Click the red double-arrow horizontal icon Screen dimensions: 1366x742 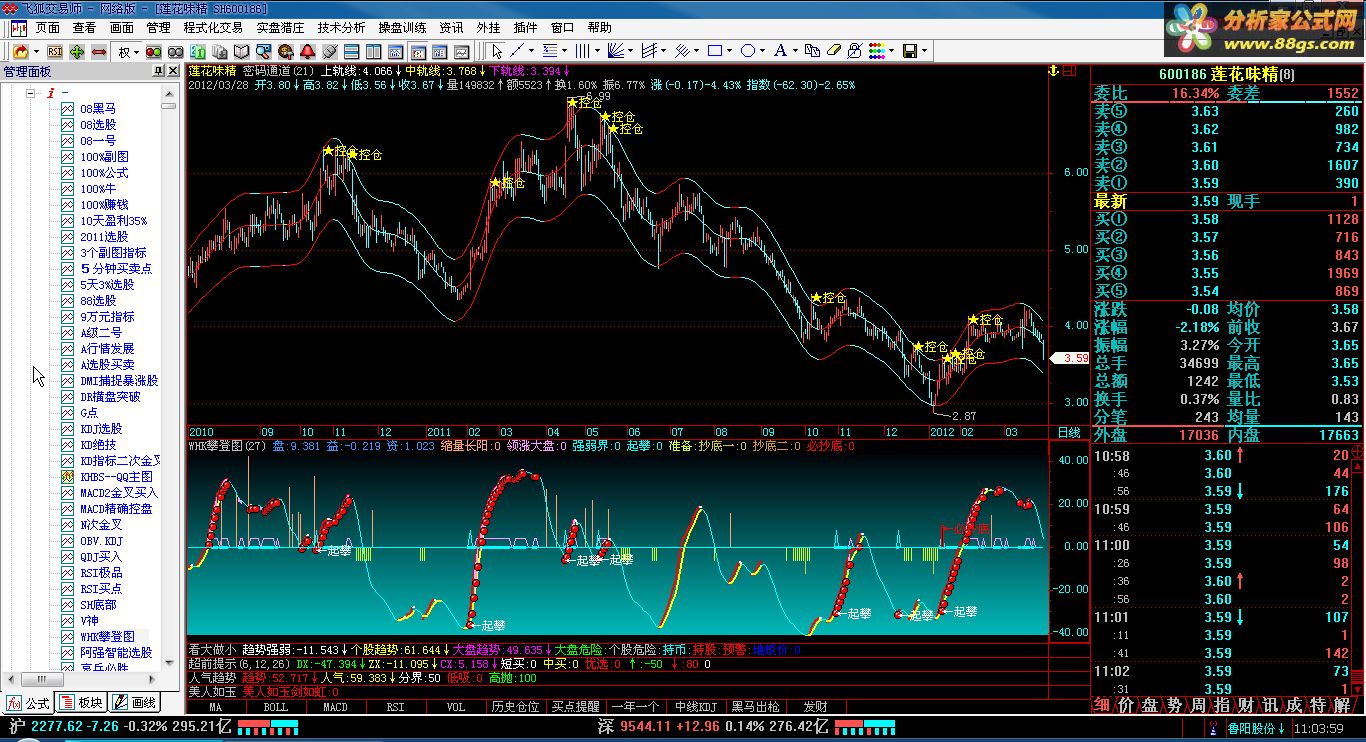coord(99,51)
